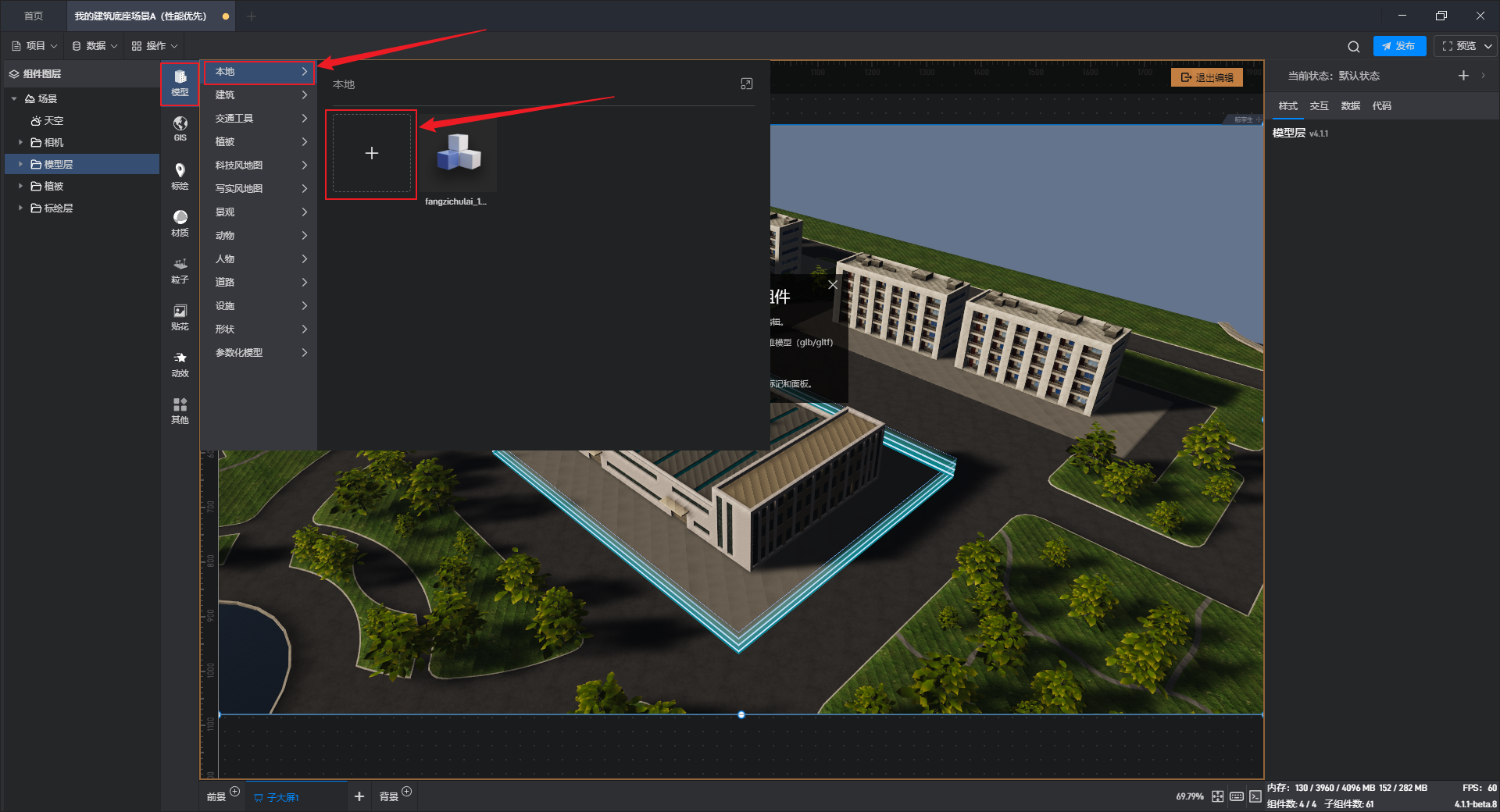Screen dimensions: 1500x812
Task: Expand the 模型层 folder arrow
Action: (20, 165)
